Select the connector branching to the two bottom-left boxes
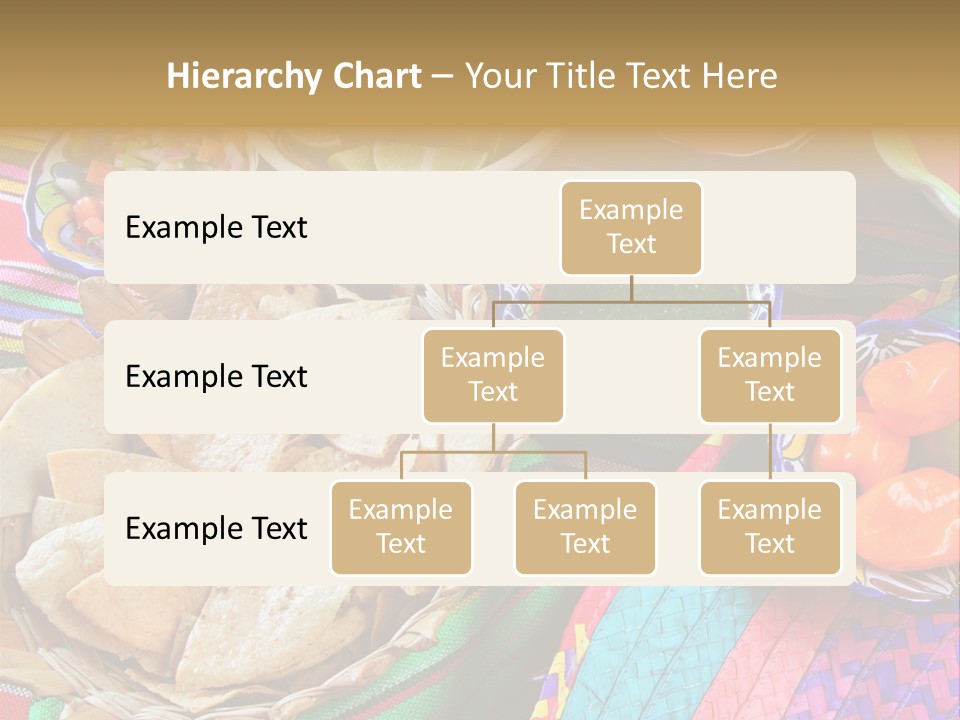Image resolution: width=960 pixels, height=720 pixels. [x=493, y=452]
